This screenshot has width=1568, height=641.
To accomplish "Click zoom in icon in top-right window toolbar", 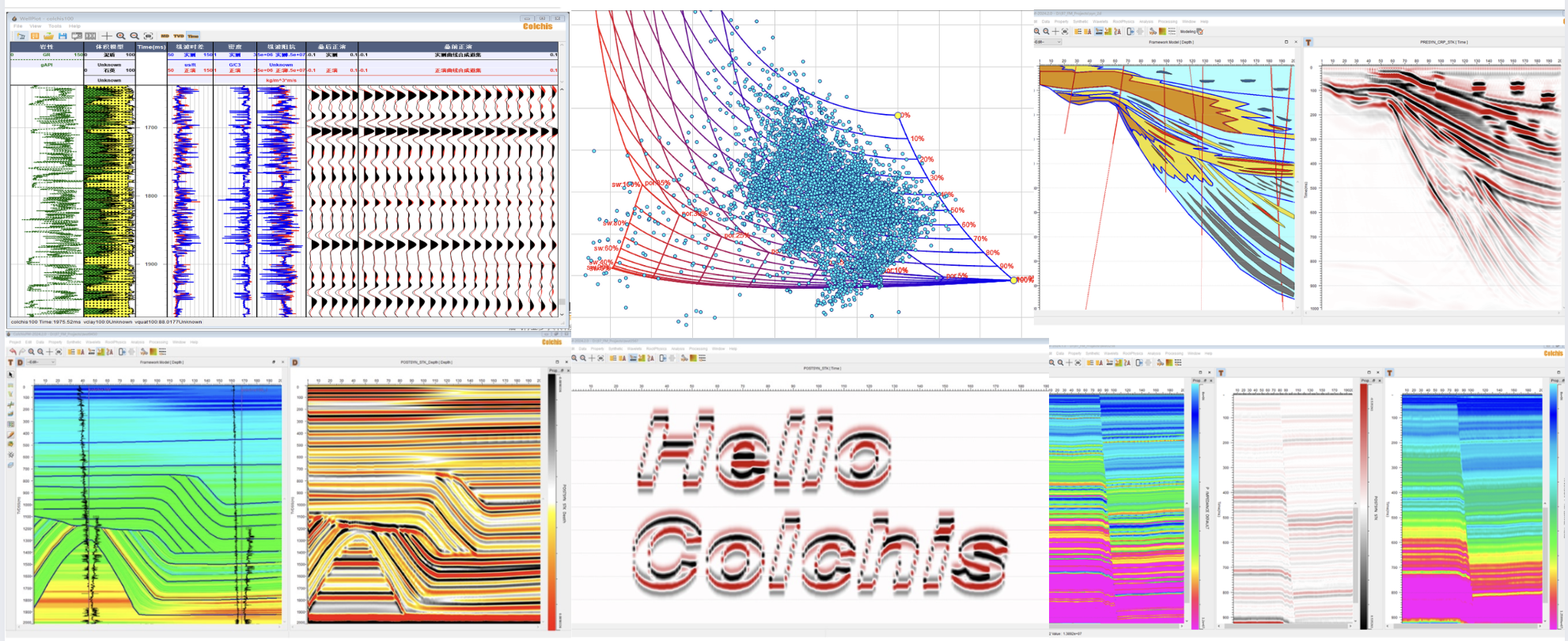I will click(x=1037, y=32).
